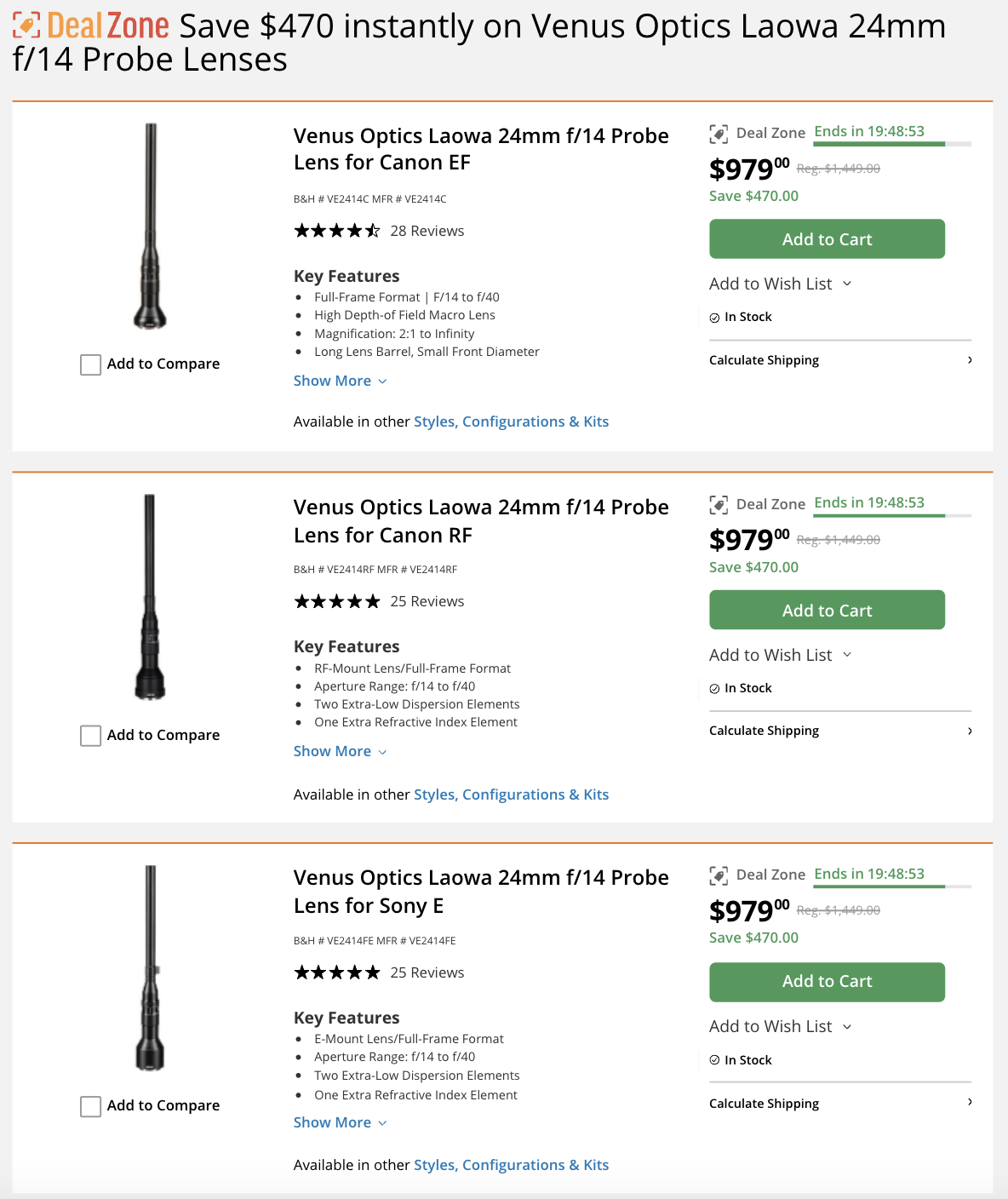Screen dimensions: 1008x1199
Task: Click the star rating for Canon EF lens
Action: point(337,231)
